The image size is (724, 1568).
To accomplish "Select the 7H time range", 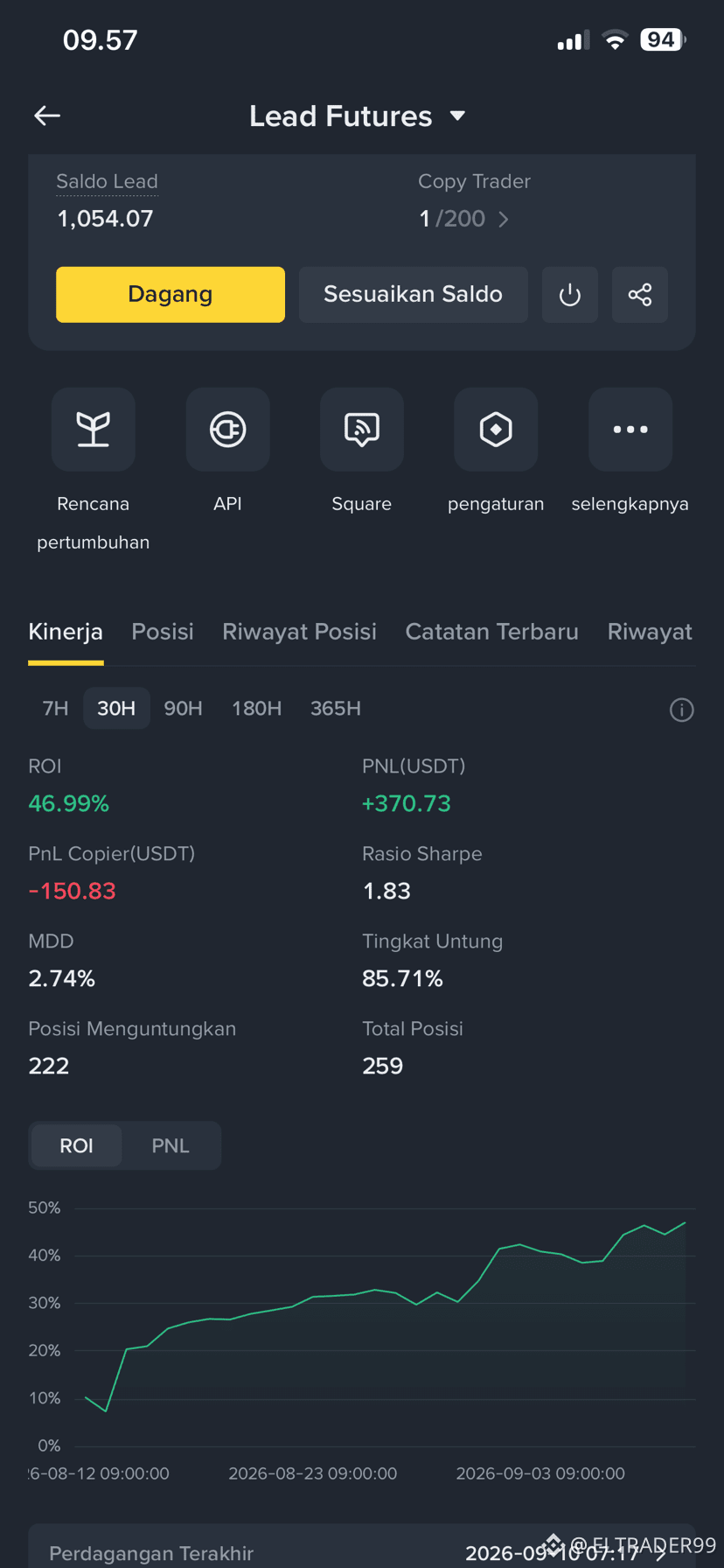I will tap(55, 709).
